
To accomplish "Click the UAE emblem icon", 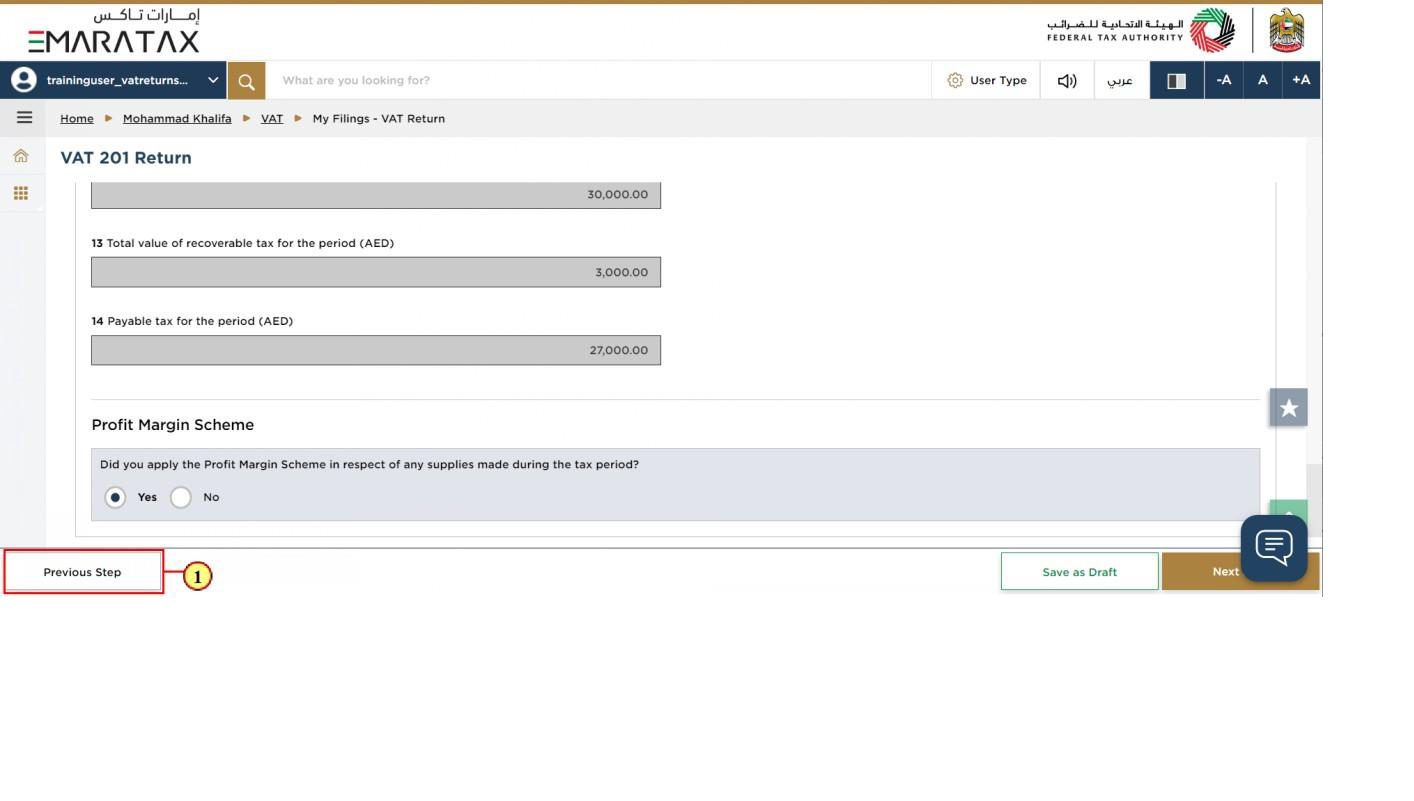I will click(1287, 30).
